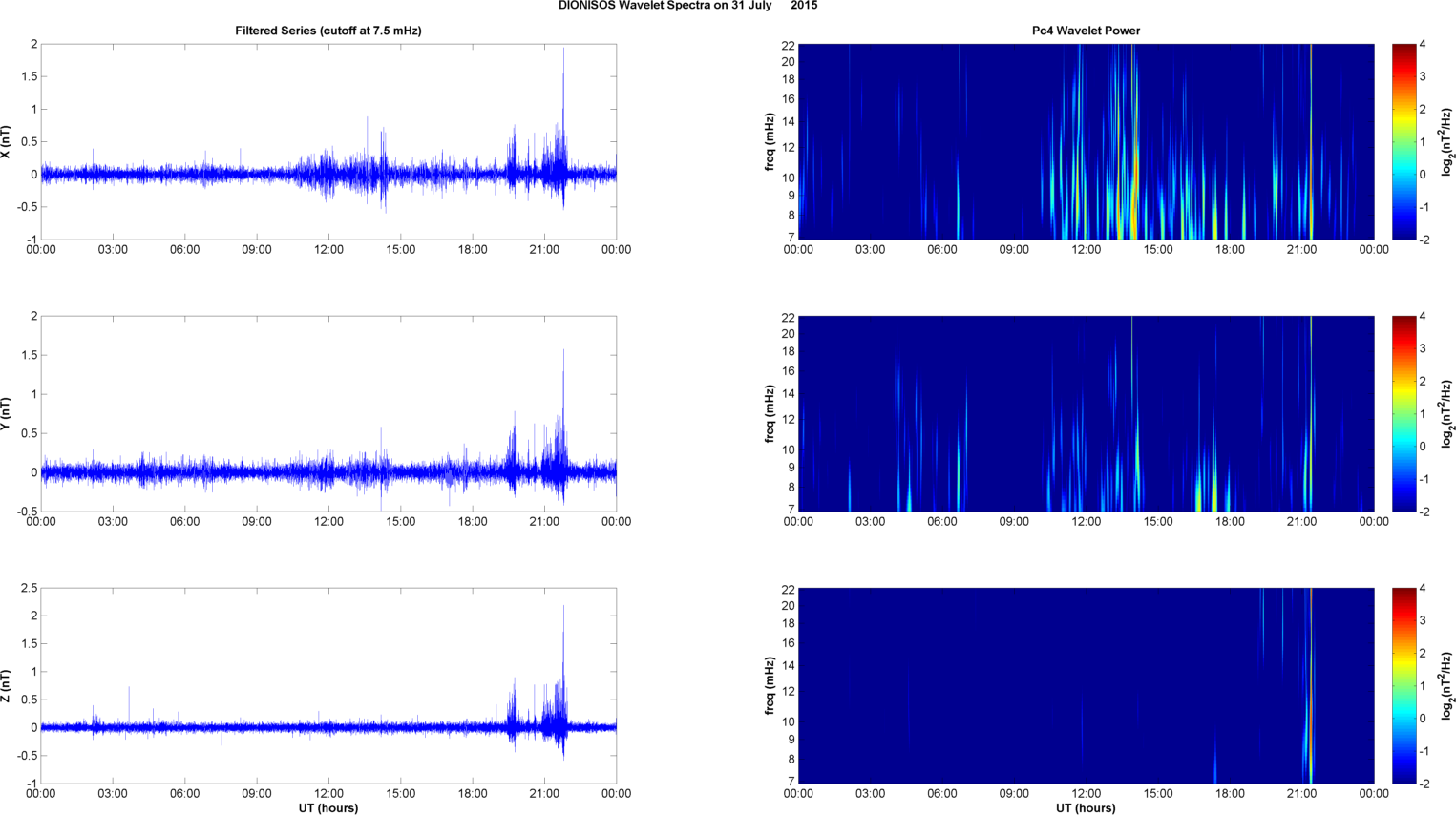Click the '4' tick on the bottom colorbar
The height and width of the screenshot is (815, 1456).
coord(1423,588)
